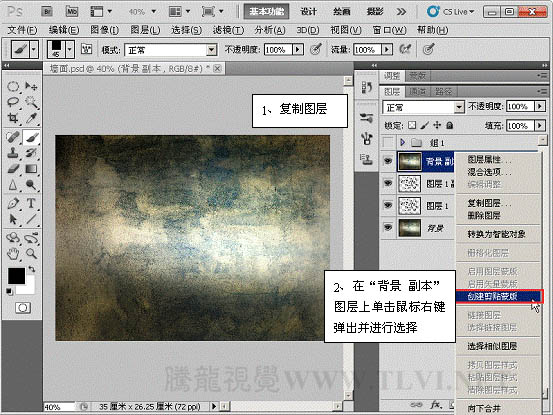Switch to the 设计 workspace

click(309, 12)
